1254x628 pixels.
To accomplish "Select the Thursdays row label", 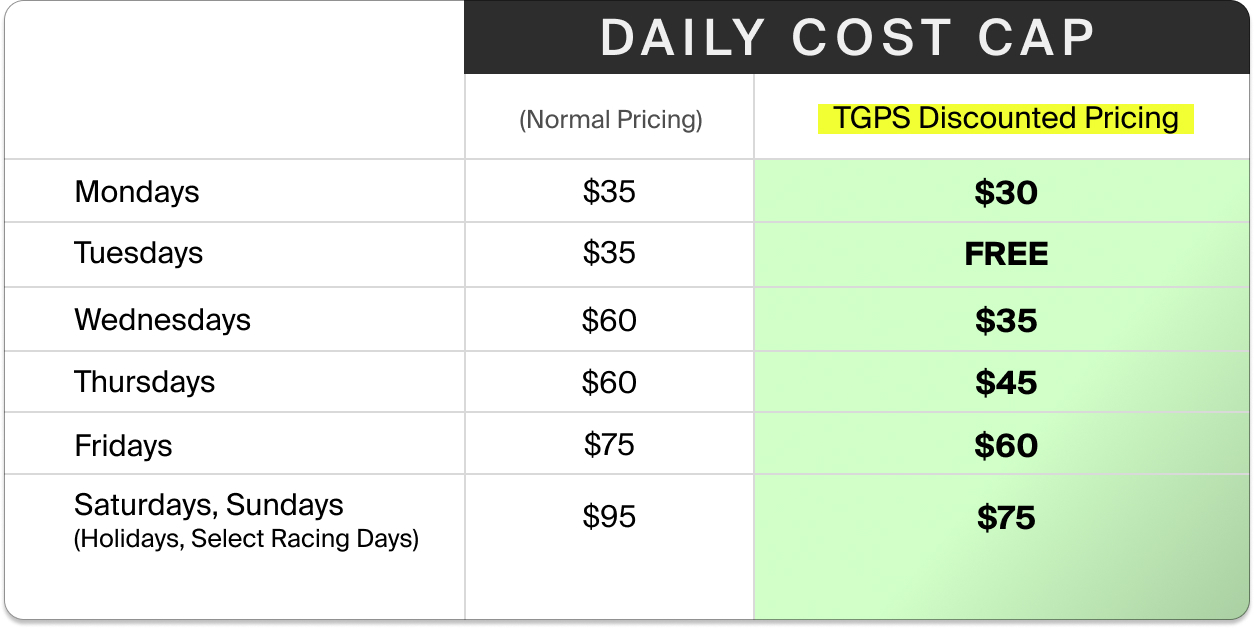I will coord(144,382).
